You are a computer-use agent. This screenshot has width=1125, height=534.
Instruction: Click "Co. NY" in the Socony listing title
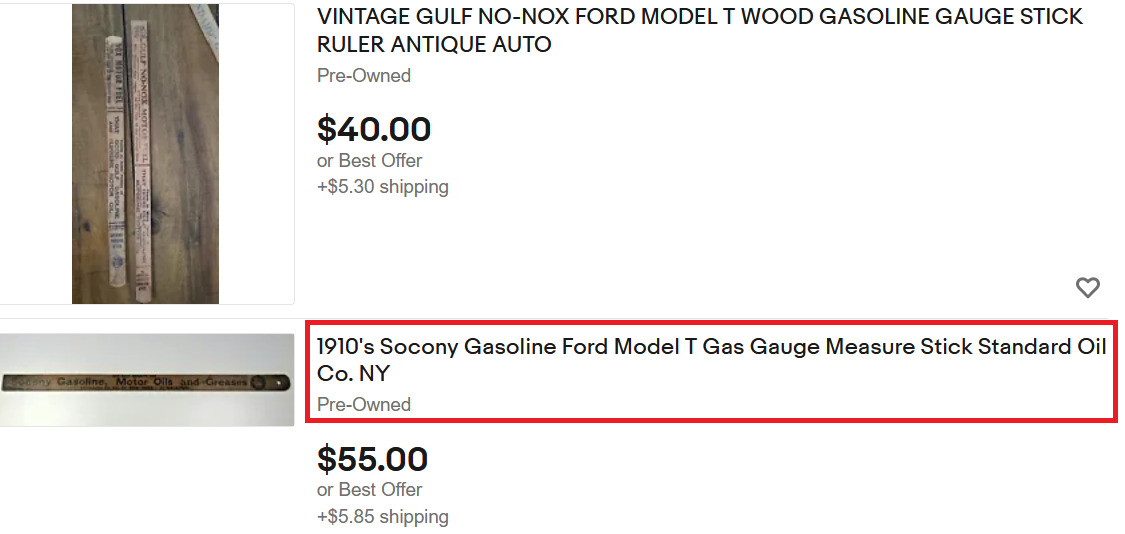coord(353,374)
